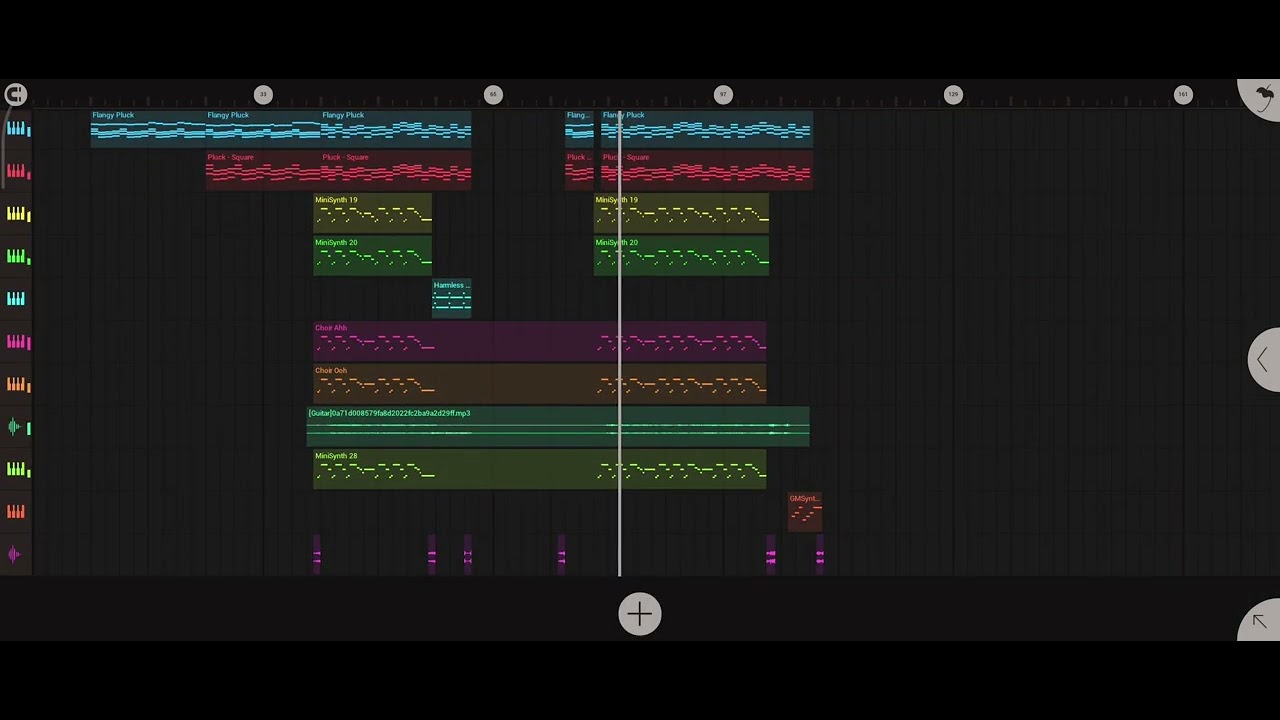Select the Choir Ooh clip
Screen dimensions: 1280x720
click(x=540, y=385)
